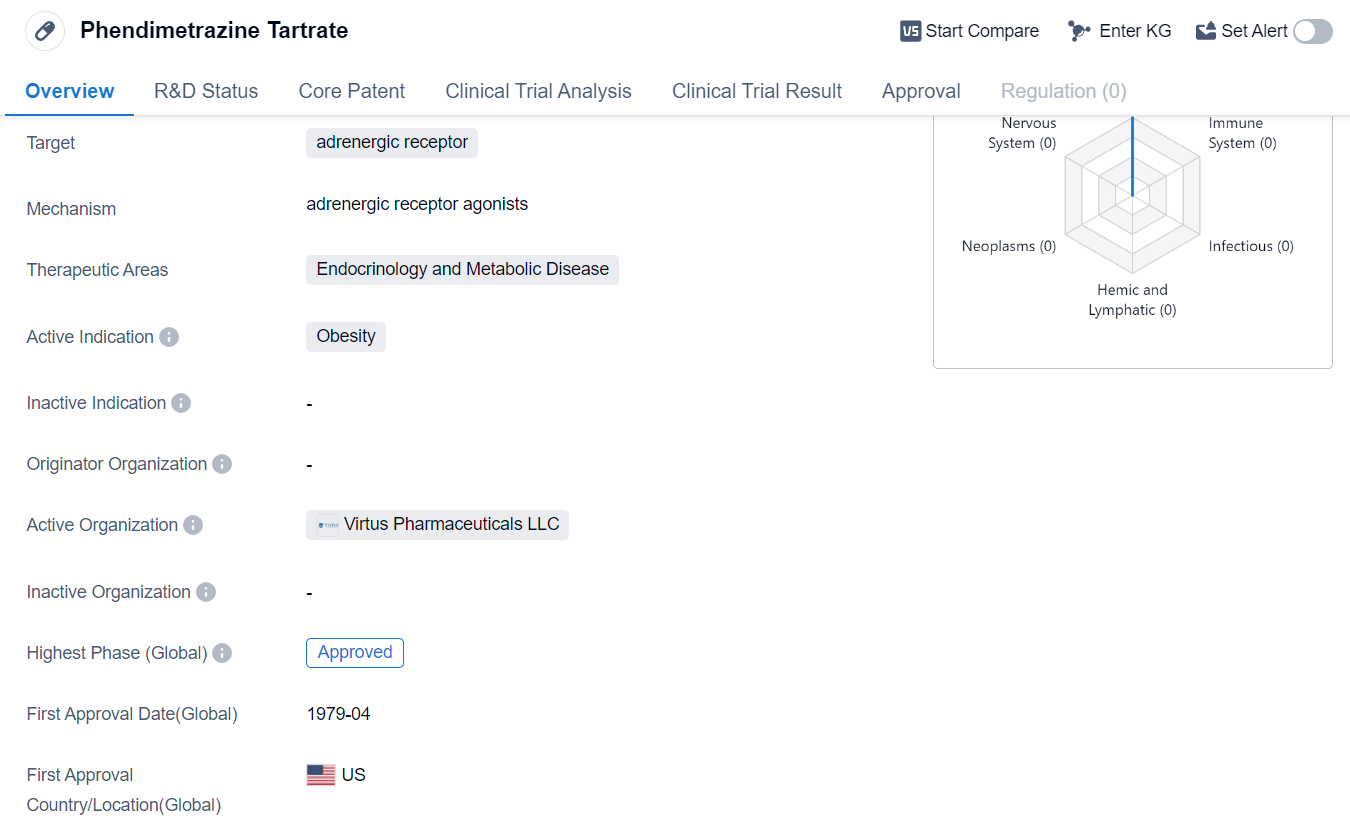Go to Clinical Trial Analysis tab
The width and height of the screenshot is (1350, 830).
pyautogui.click(x=538, y=91)
